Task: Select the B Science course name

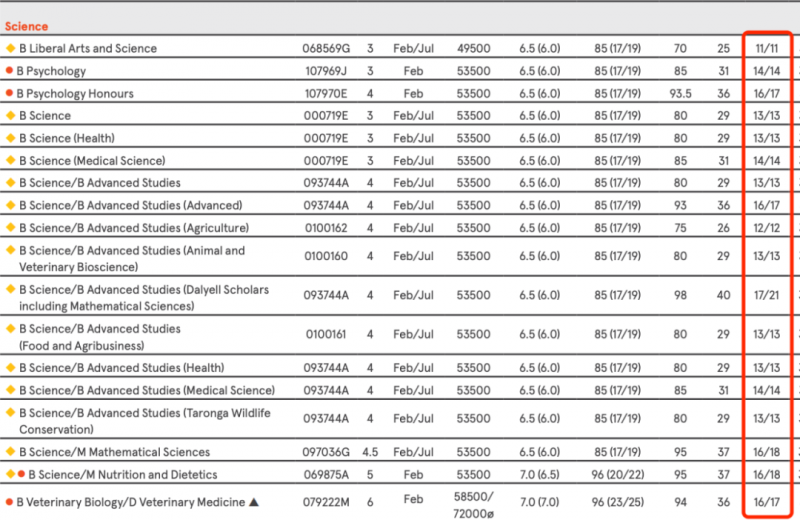Action: point(45,116)
